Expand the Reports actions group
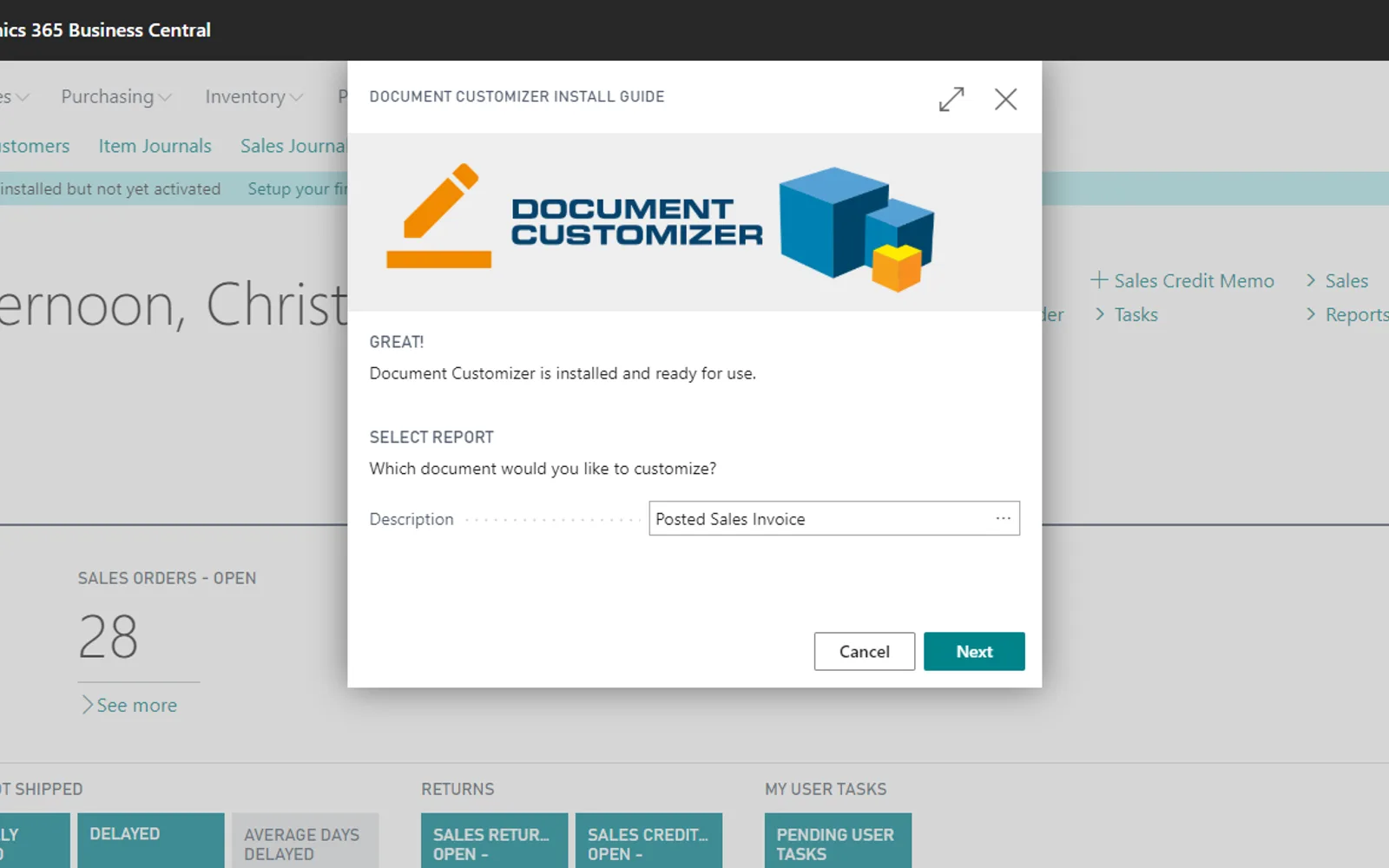Viewport: 1389px width, 868px height. pos(1347,314)
